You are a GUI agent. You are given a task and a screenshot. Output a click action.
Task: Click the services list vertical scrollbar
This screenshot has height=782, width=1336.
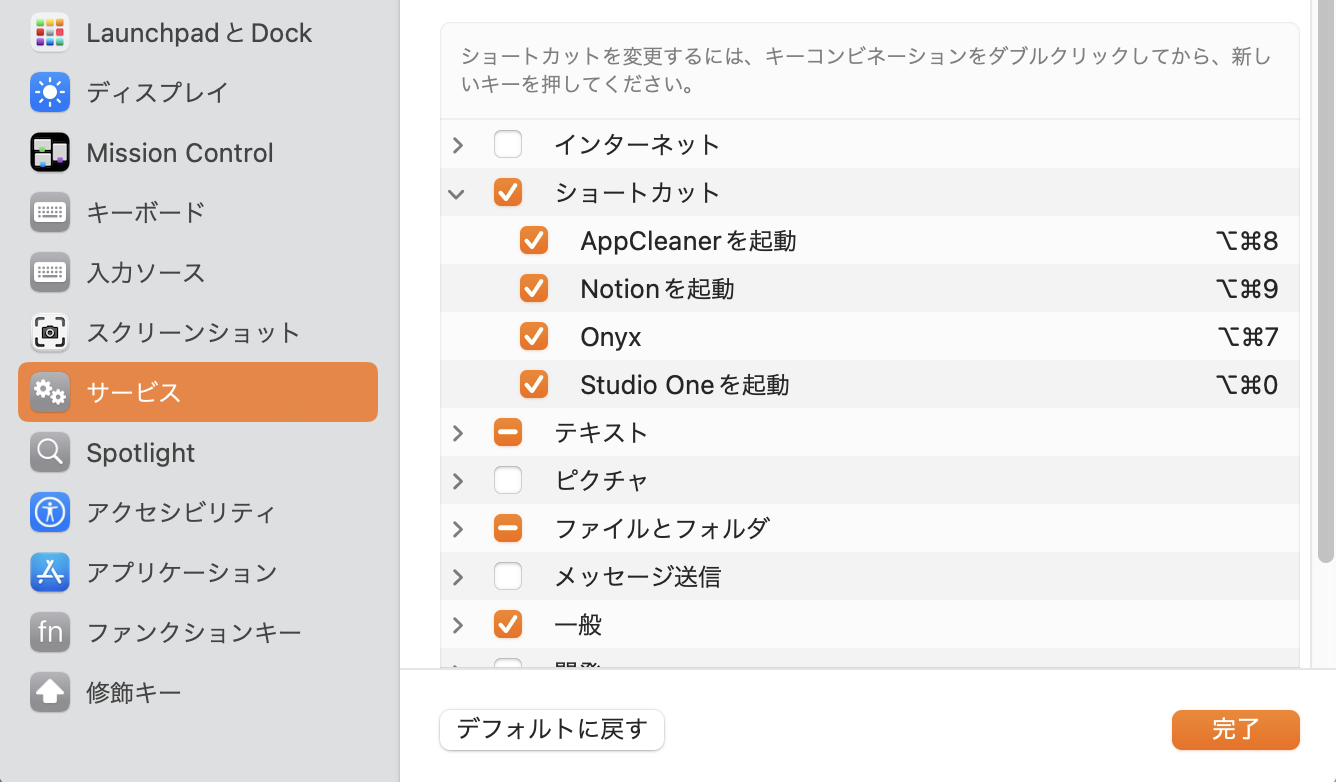point(1325,300)
